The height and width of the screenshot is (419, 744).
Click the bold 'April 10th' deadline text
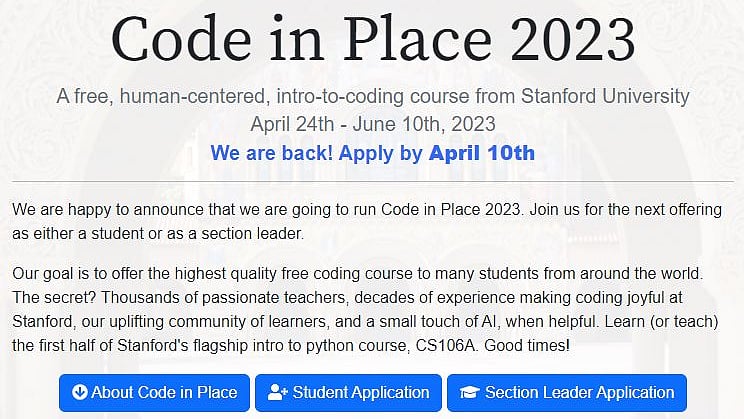click(x=482, y=153)
